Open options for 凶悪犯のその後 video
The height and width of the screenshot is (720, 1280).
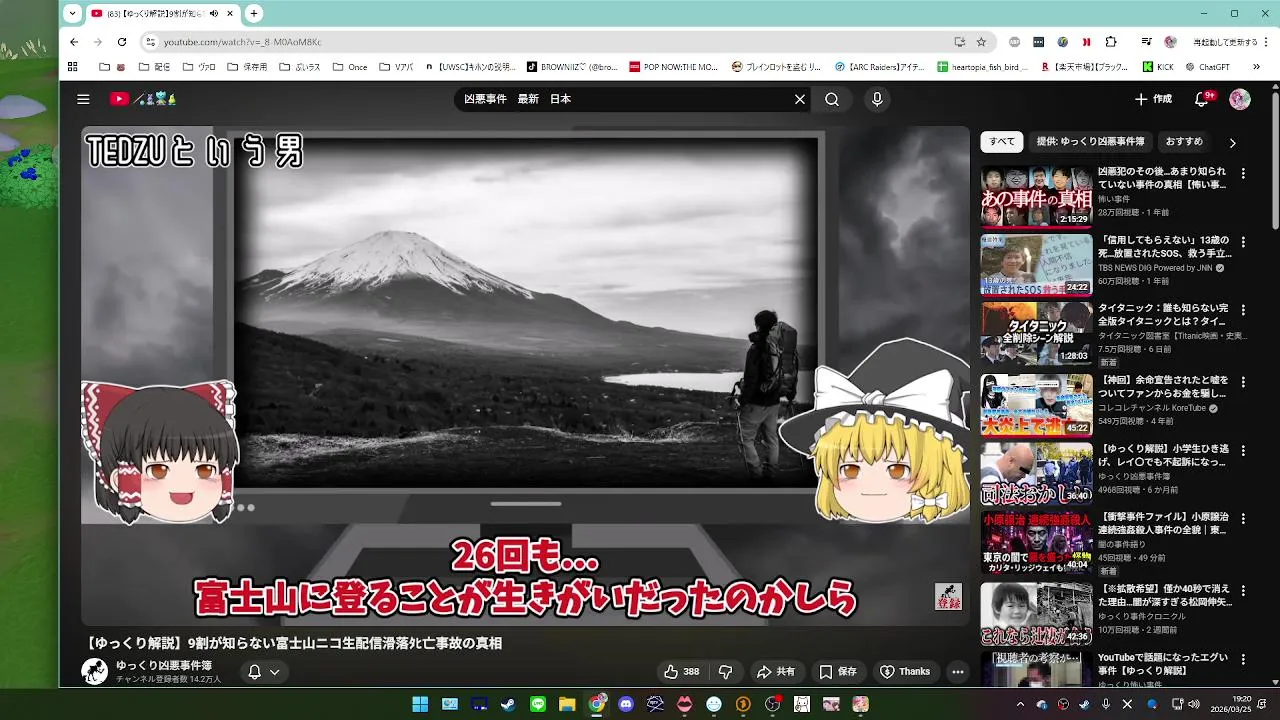pos(1243,173)
